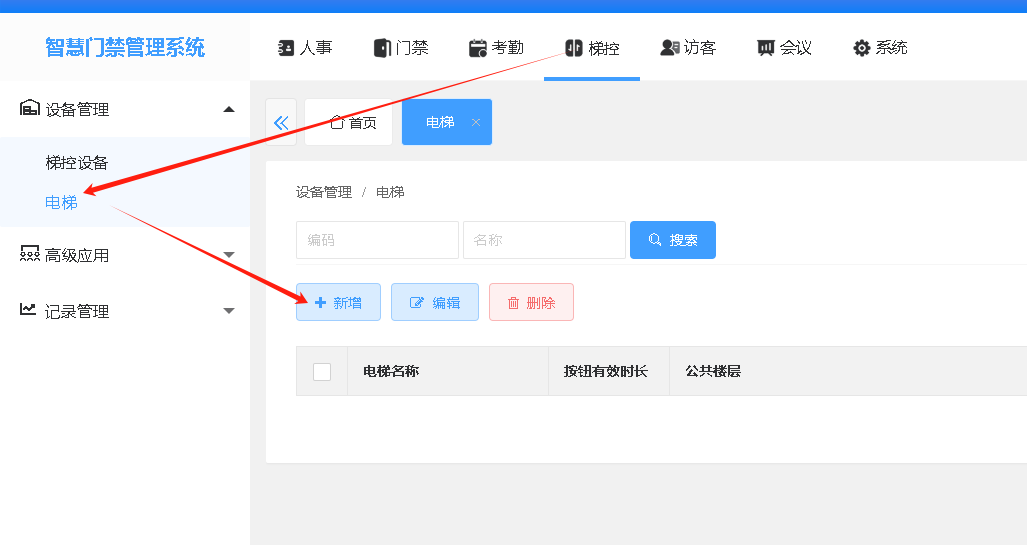Click the 考勤 calendar icon
This screenshot has width=1027, height=545.
[x=478, y=48]
